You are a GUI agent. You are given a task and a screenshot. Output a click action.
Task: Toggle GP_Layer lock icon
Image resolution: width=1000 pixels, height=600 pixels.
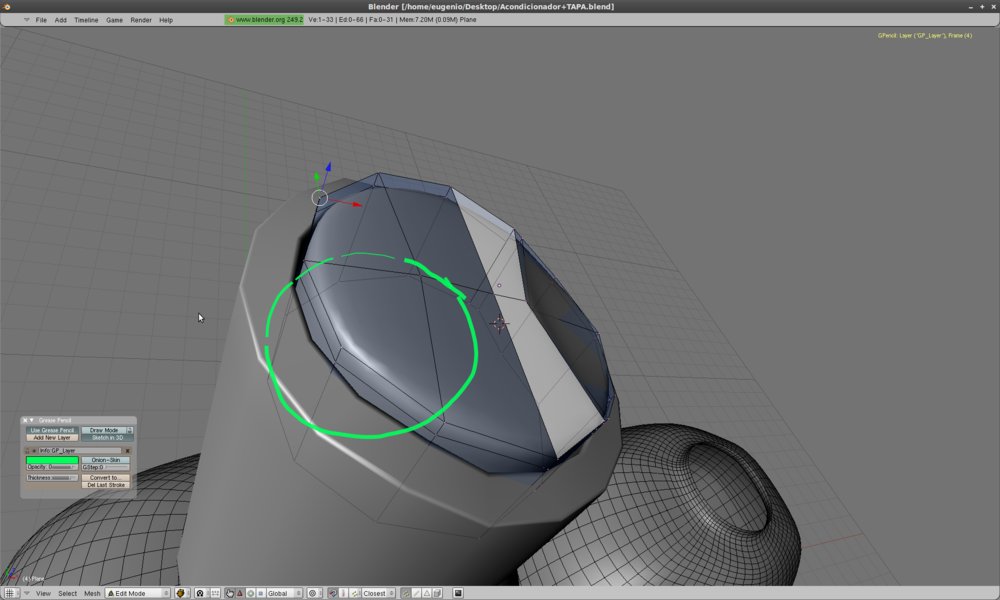point(27,451)
